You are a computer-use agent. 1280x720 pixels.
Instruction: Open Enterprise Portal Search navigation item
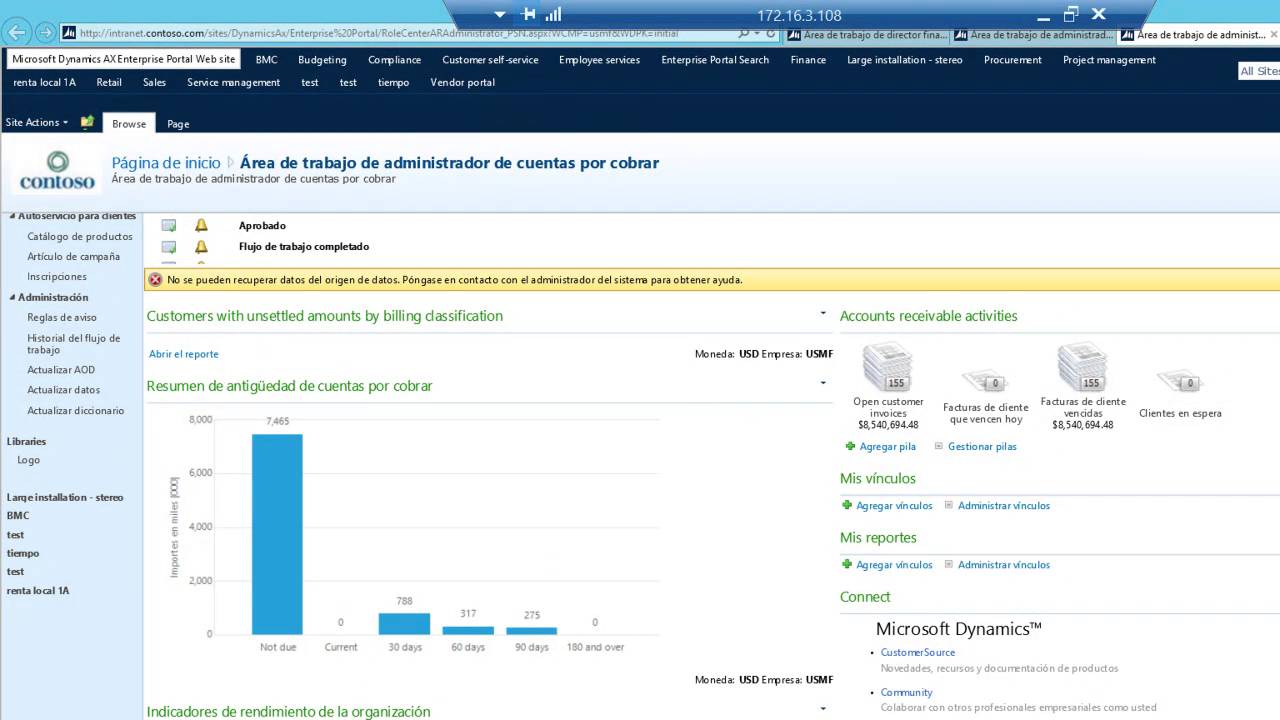(715, 60)
